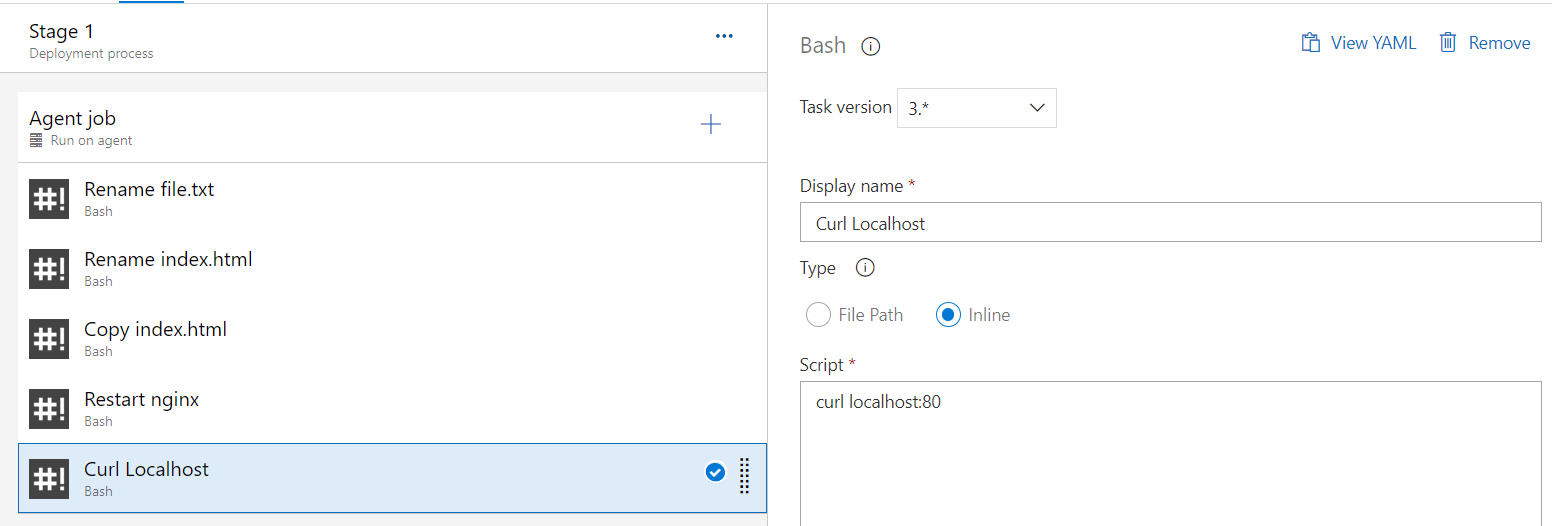Click the Remove button
The image size is (1552, 526).
point(1484,43)
